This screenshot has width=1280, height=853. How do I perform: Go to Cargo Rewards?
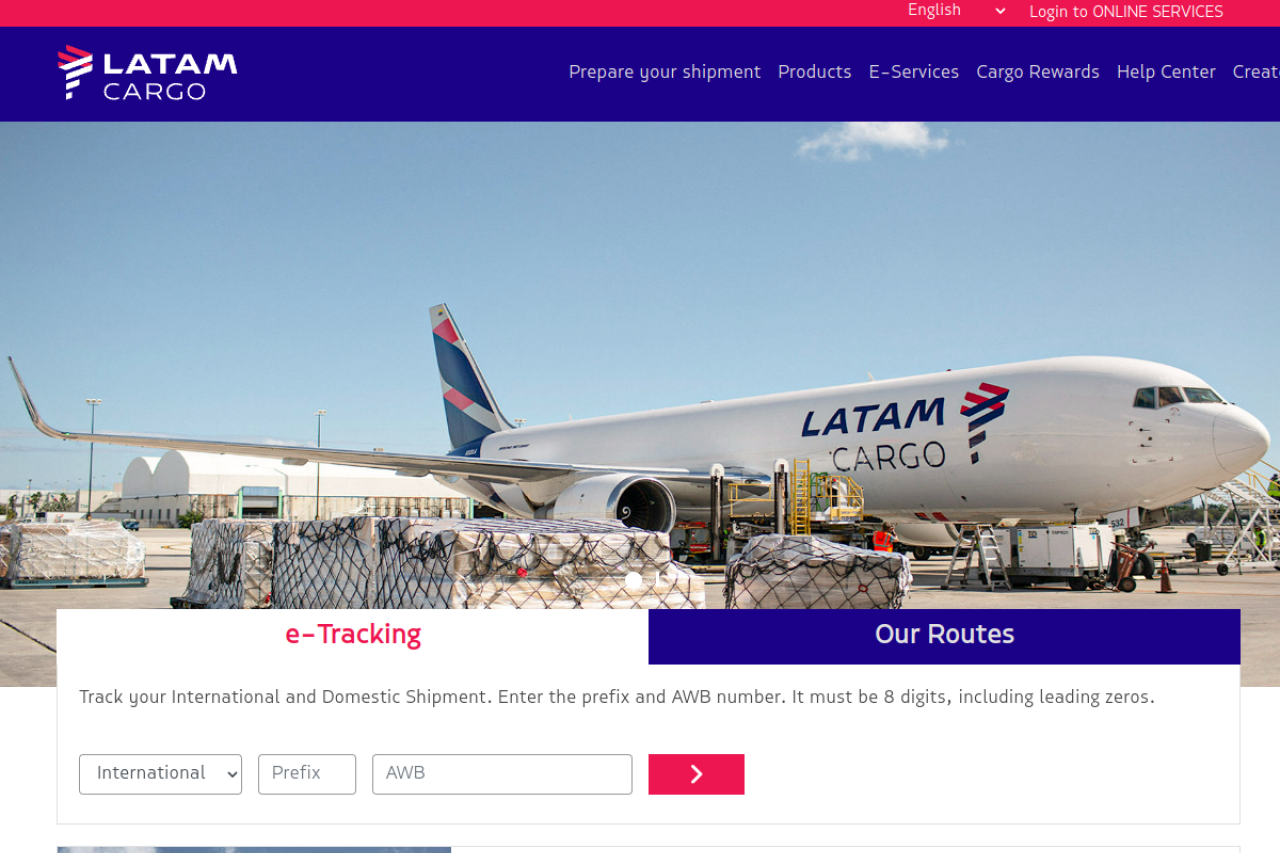pyautogui.click(x=1038, y=72)
